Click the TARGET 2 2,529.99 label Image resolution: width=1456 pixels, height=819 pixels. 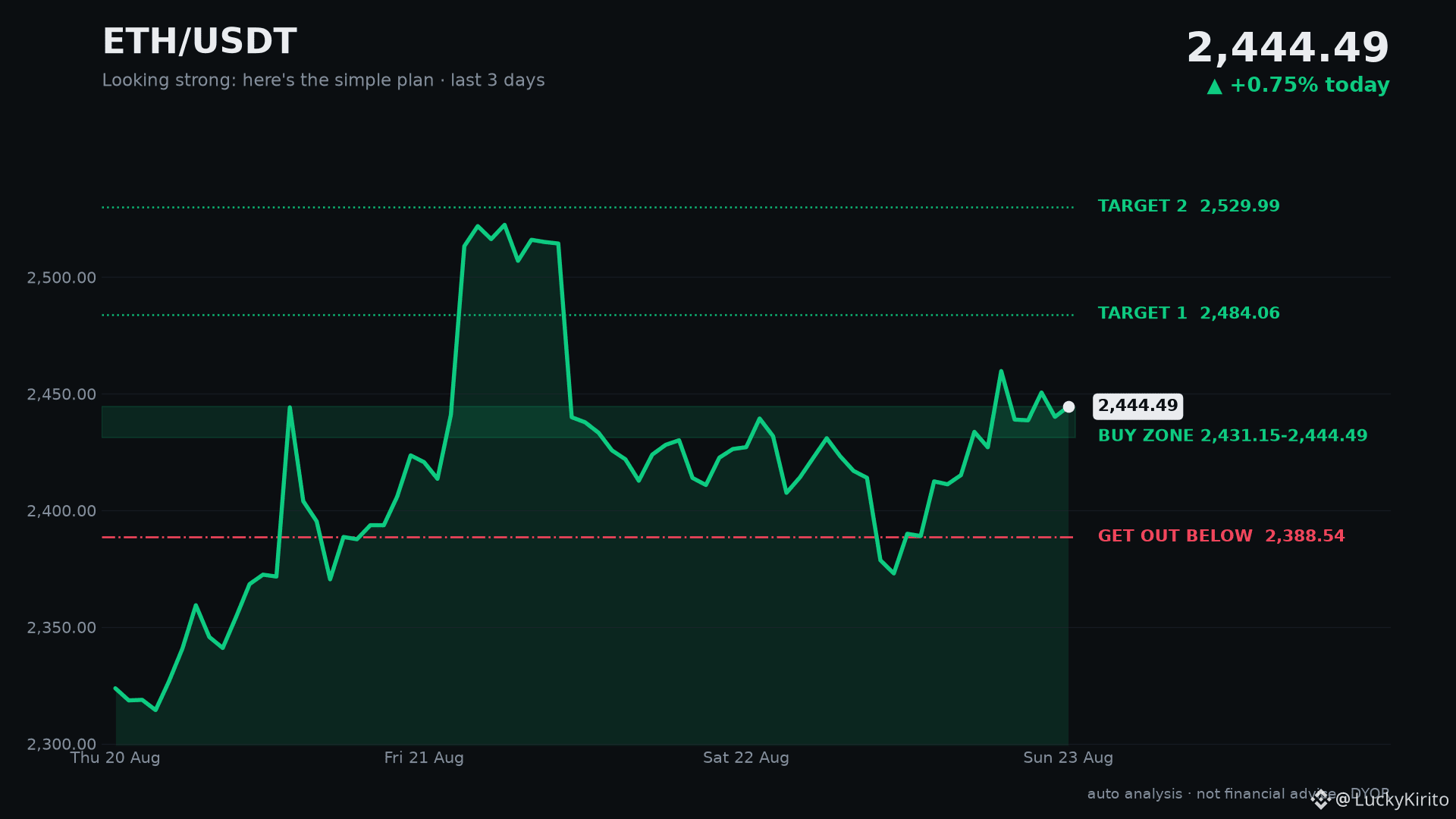tap(1188, 206)
